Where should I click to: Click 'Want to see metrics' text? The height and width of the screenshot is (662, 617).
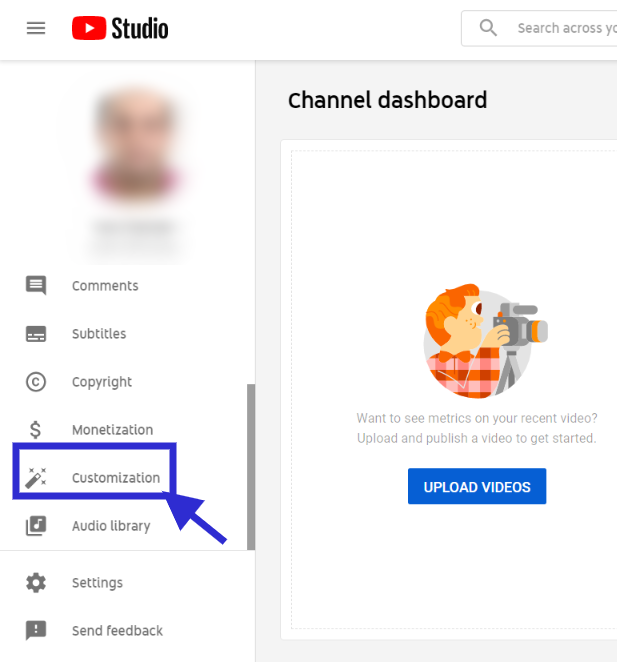[x=477, y=418]
